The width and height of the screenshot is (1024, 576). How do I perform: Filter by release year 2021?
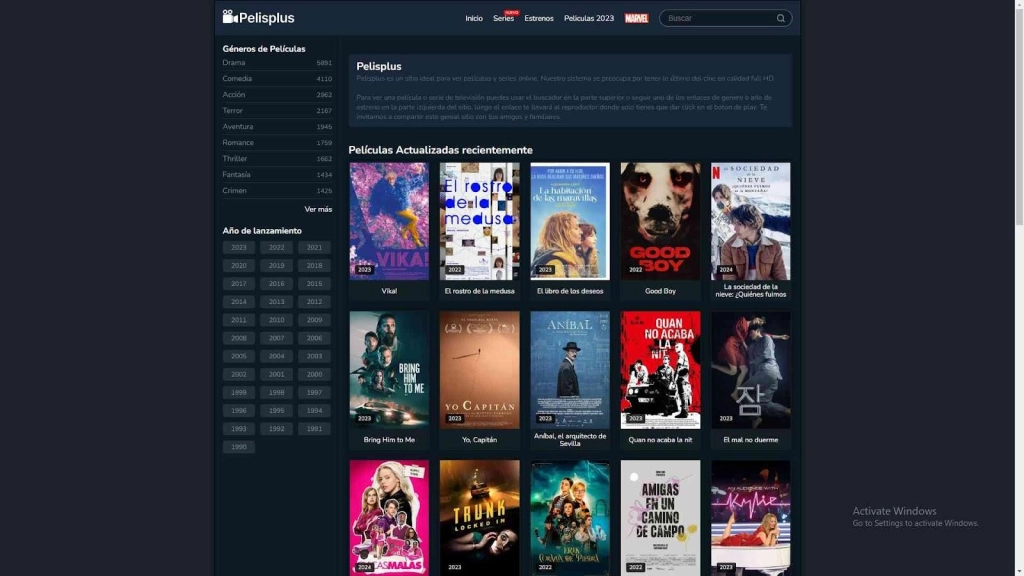coord(314,248)
